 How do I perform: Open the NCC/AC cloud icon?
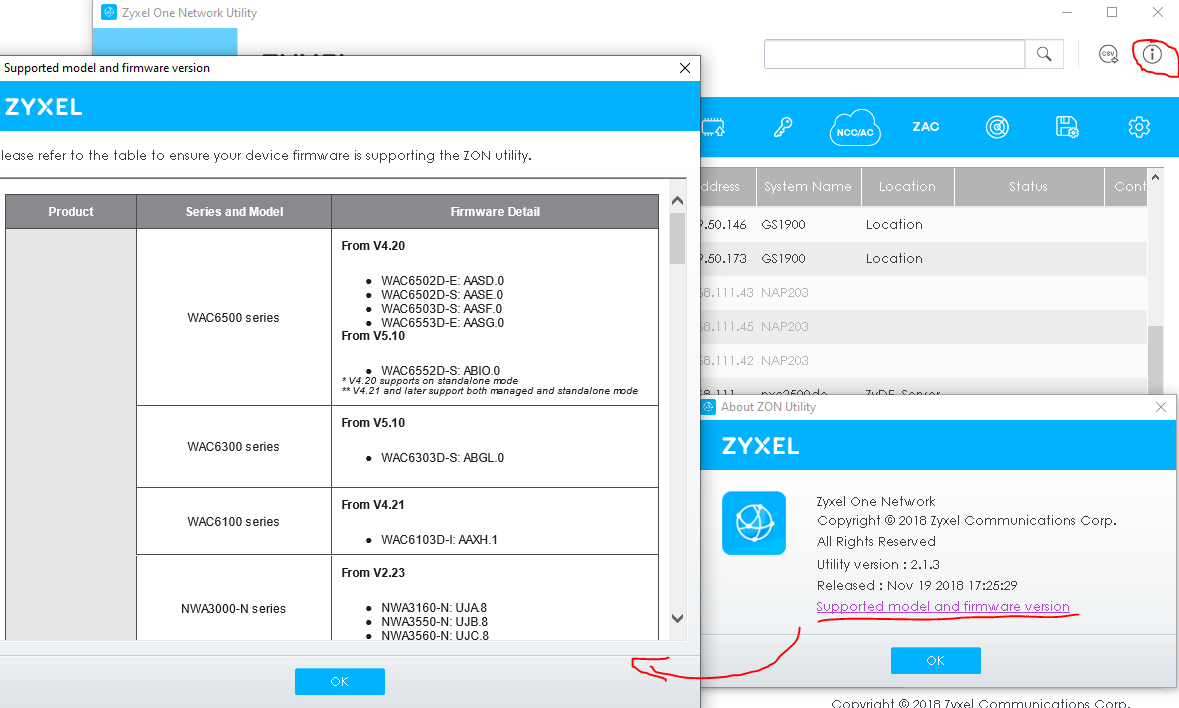coord(855,127)
